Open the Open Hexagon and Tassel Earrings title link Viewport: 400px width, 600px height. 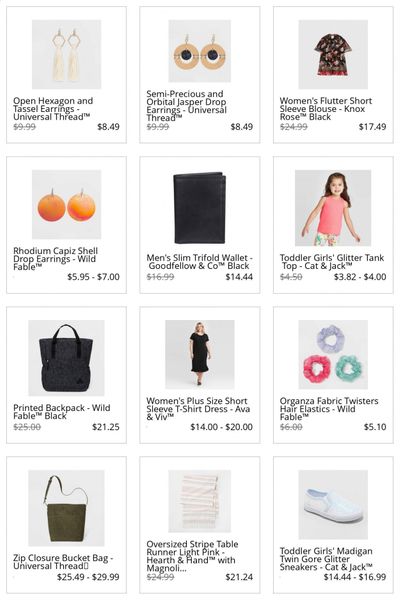53,109
